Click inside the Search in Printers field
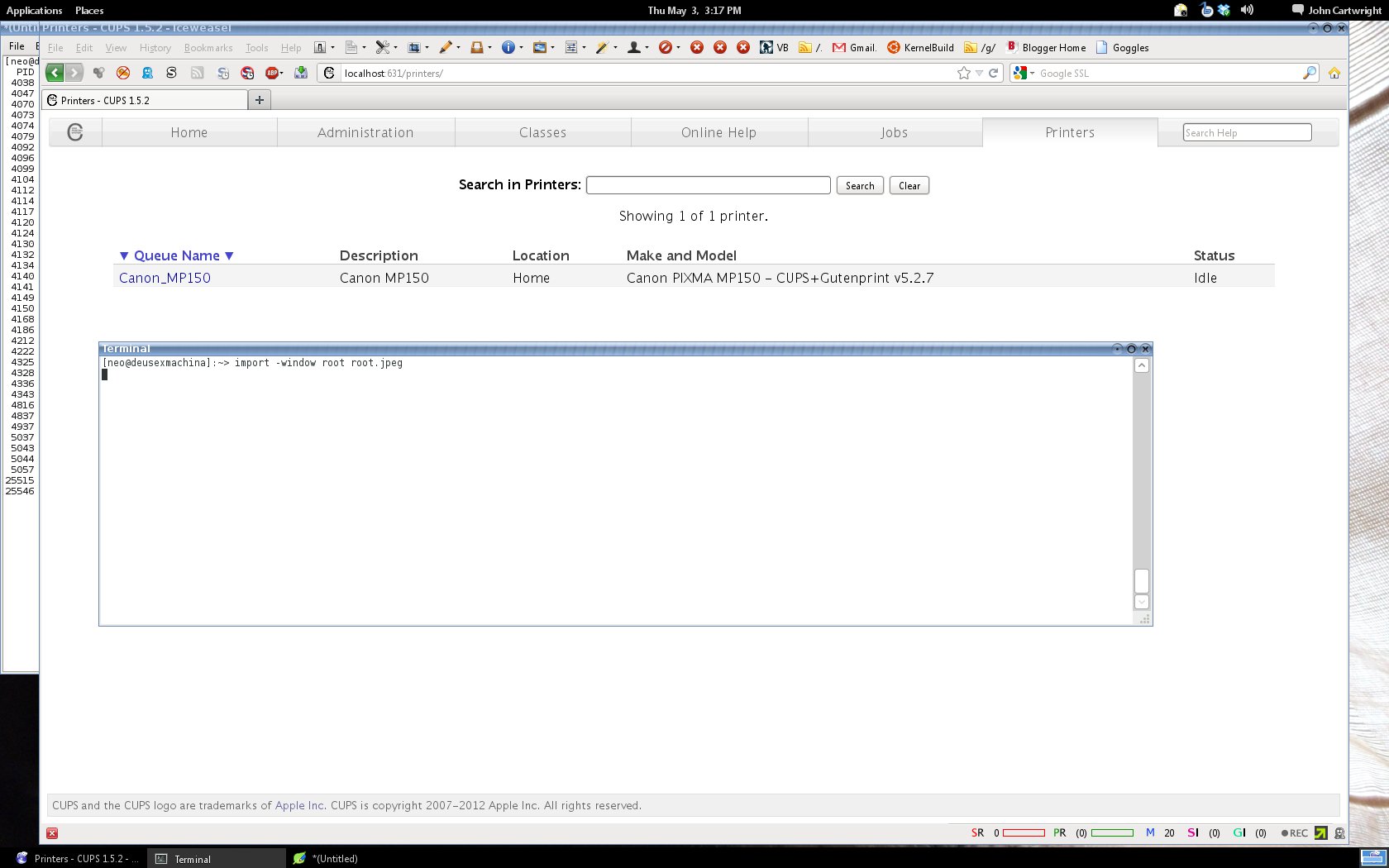The image size is (1389, 868). (707, 184)
